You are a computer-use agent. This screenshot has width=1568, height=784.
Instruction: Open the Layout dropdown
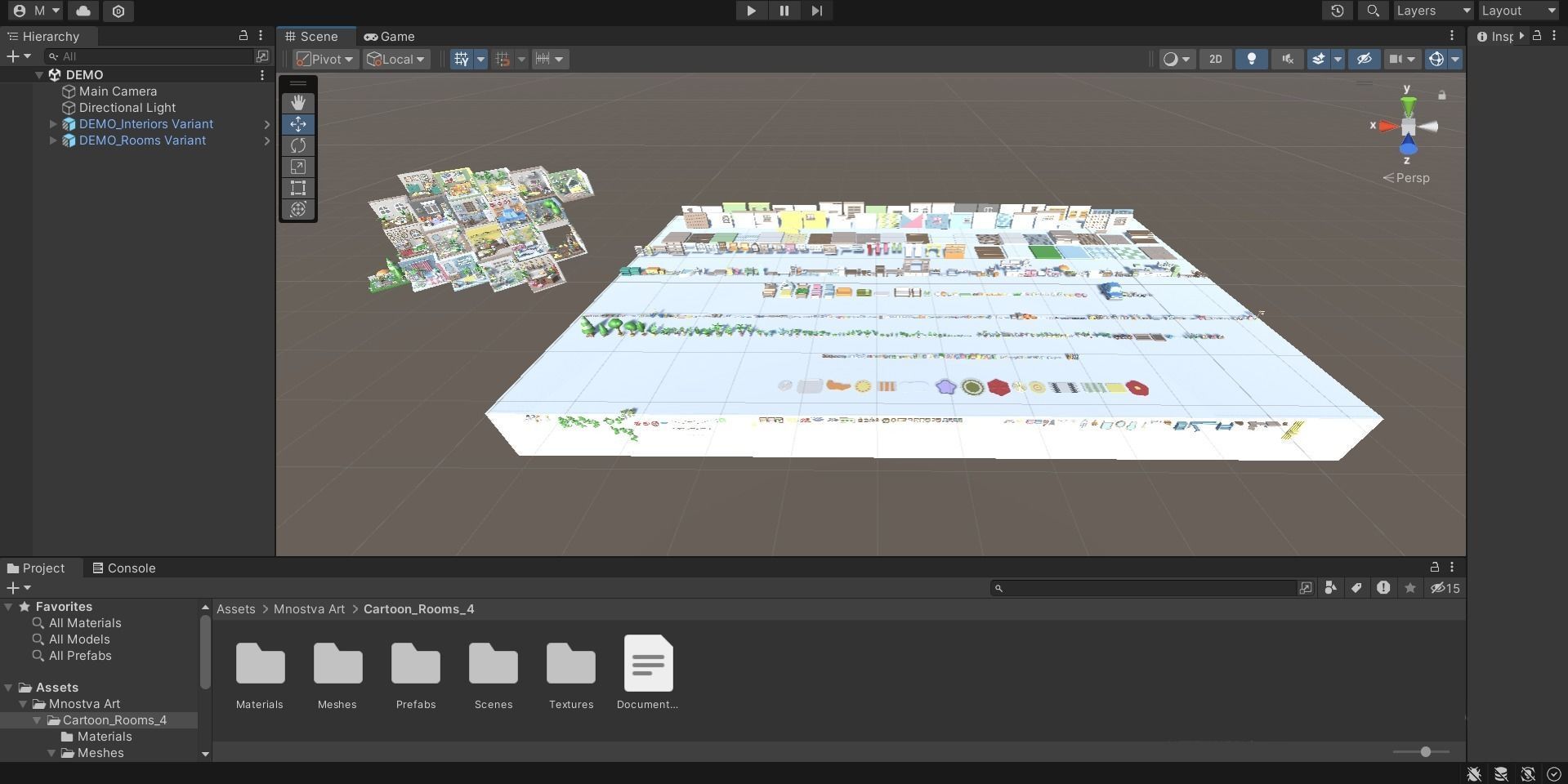pos(1519,11)
